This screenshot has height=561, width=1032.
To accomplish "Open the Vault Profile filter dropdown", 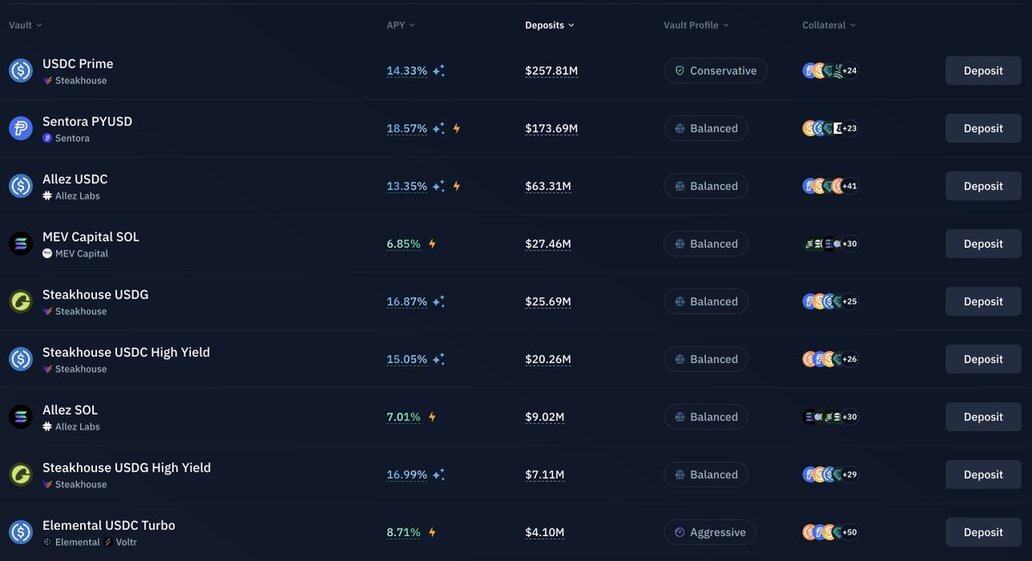I will click(x=696, y=25).
